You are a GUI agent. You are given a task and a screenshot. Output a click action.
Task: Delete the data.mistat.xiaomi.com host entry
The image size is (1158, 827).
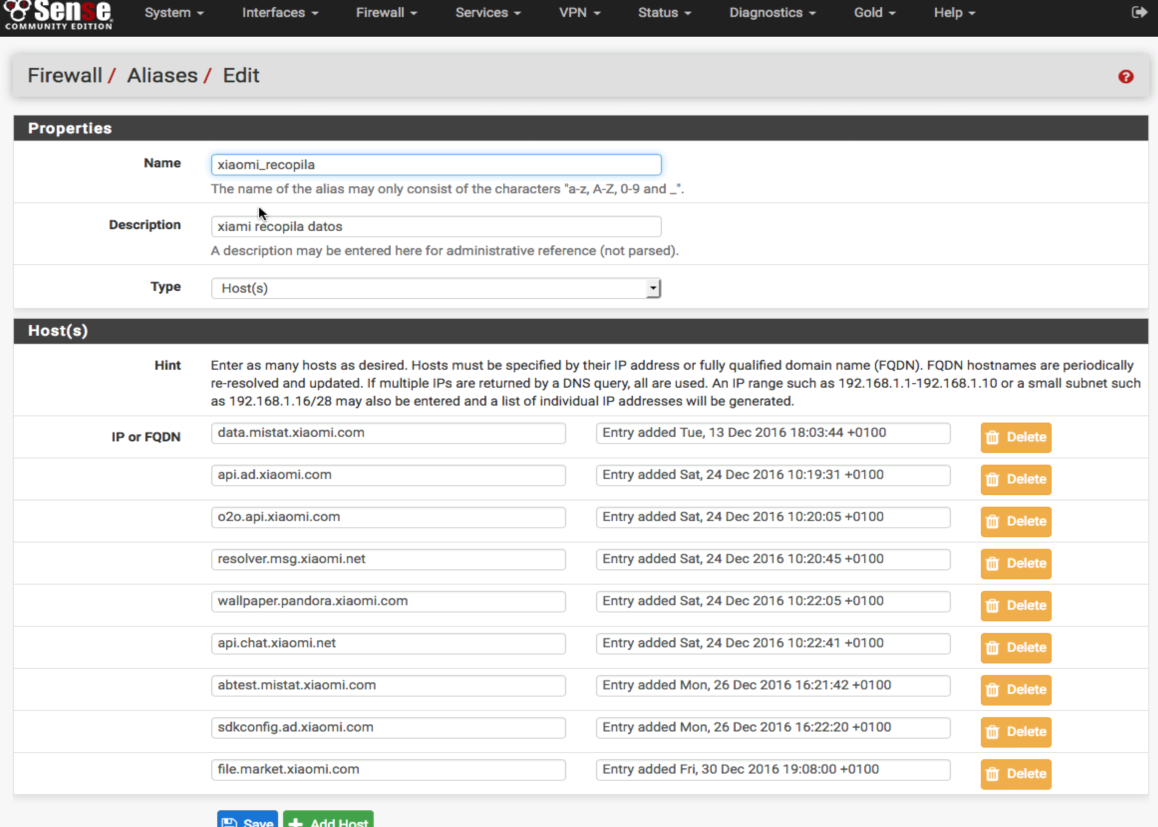coord(1015,438)
